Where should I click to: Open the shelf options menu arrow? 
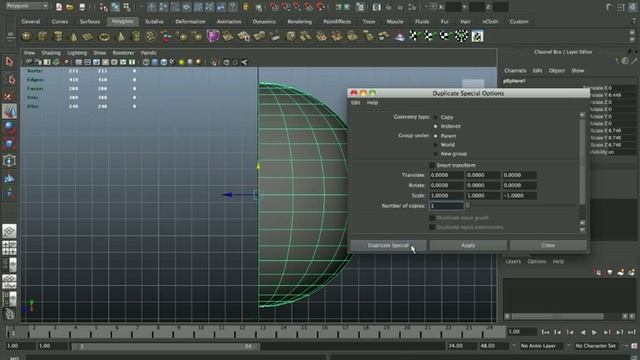tap(10, 37)
